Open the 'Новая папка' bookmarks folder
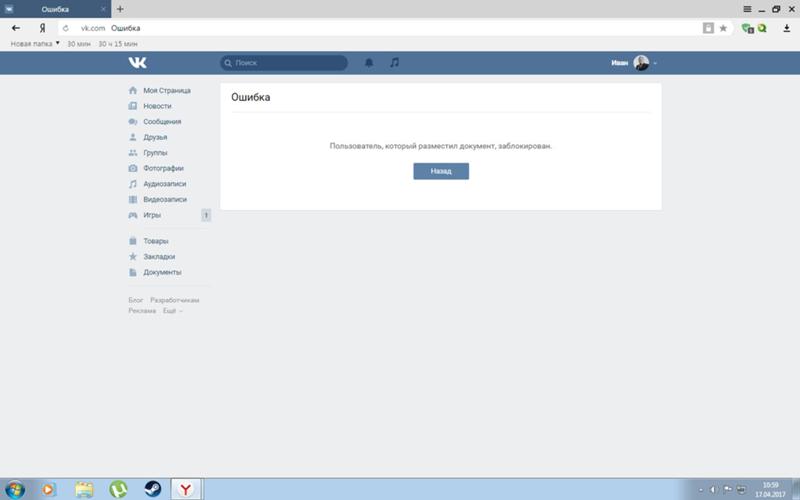The width and height of the screenshot is (800, 500). pyautogui.click(x=35, y=44)
